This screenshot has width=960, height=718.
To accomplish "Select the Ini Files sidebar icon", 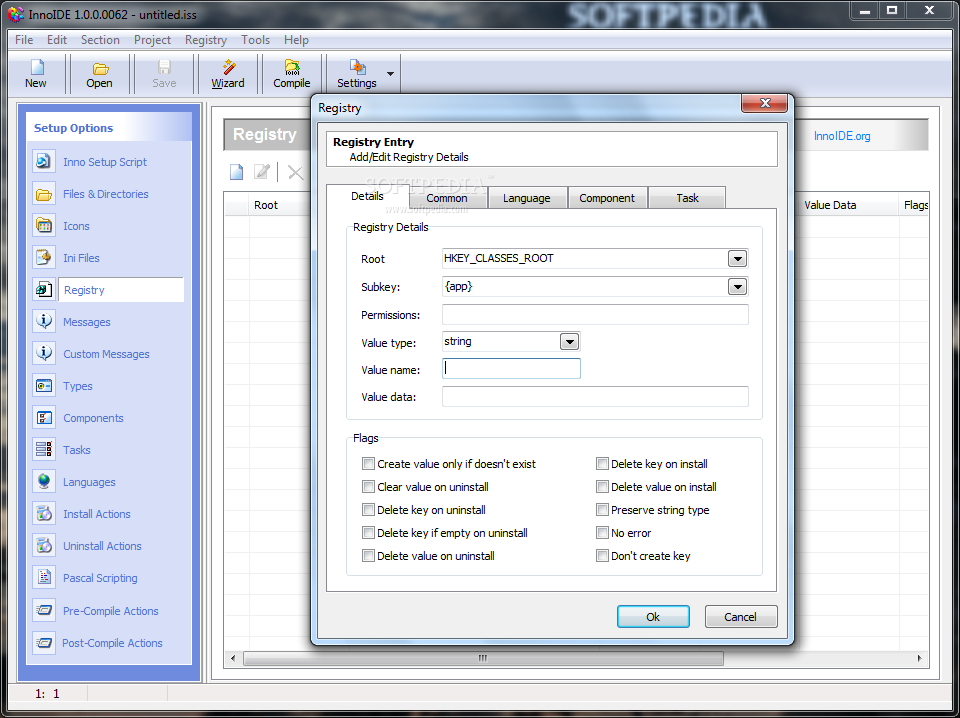I will 44,258.
